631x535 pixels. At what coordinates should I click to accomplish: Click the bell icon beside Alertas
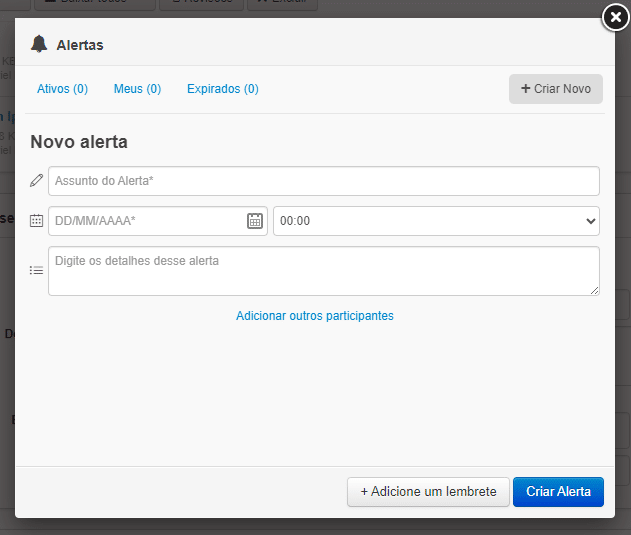tap(39, 44)
